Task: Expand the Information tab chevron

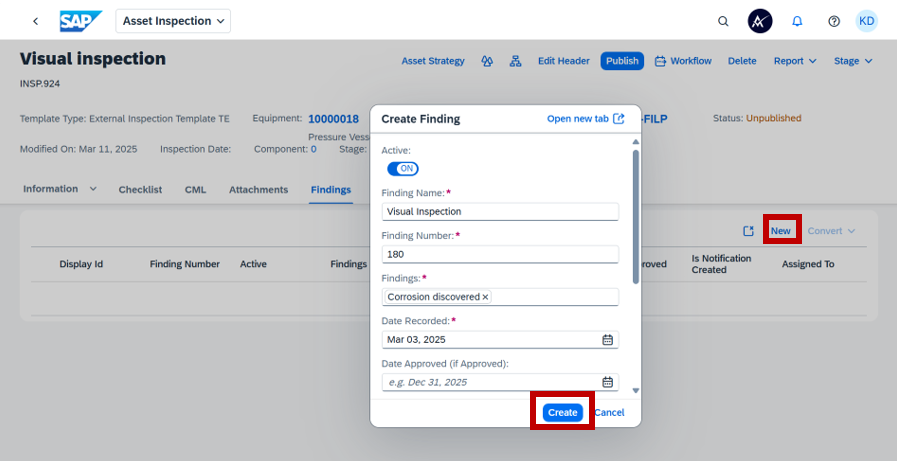Action: pyautogui.click(x=93, y=189)
